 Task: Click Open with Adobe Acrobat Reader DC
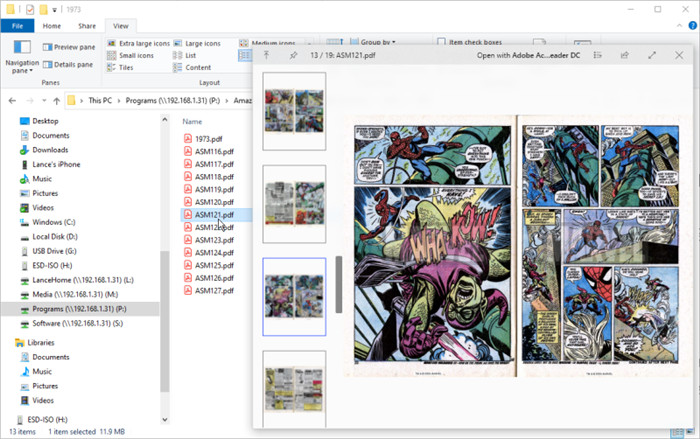528,55
